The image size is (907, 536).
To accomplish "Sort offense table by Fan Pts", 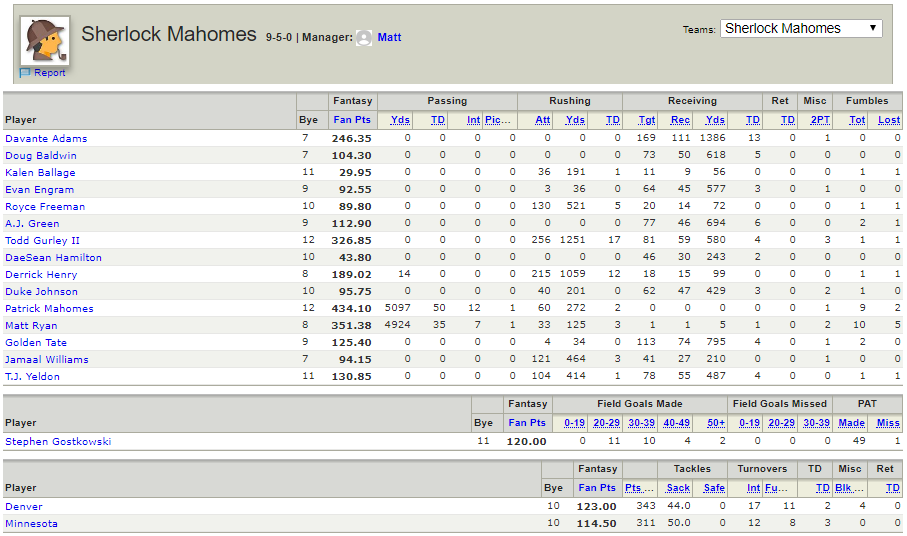I will [x=352, y=120].
